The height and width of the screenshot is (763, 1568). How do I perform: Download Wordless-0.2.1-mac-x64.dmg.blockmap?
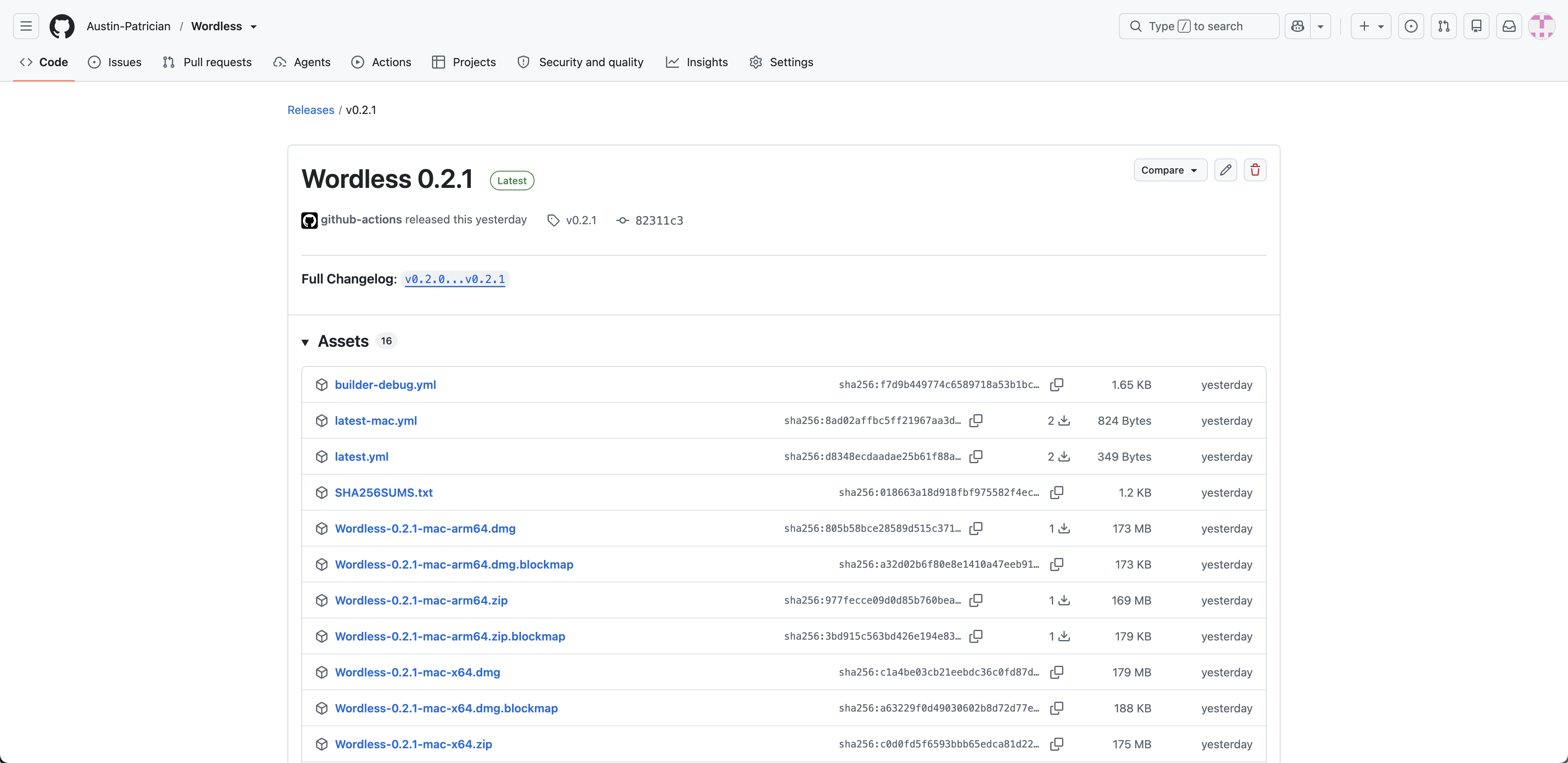pyautogui.click(x=446, y=708)
